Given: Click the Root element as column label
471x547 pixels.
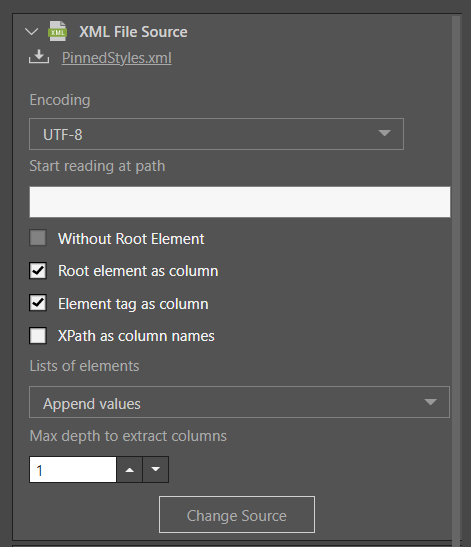Looking at the screenshot, I should [x=138, y=271].
